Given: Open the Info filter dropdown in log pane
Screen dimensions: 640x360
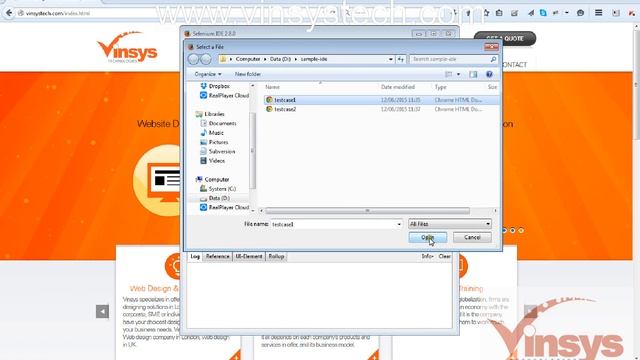Looking at the screenshot, I should (427, 256).
